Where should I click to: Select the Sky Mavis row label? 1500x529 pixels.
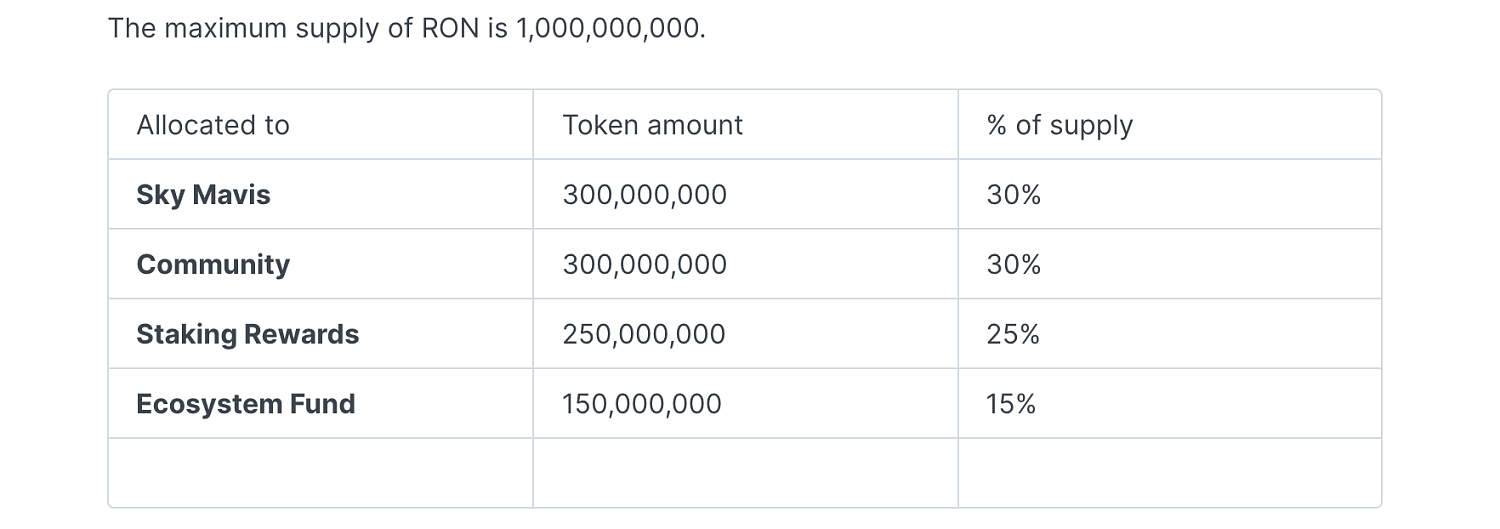(x=204, y=194)
